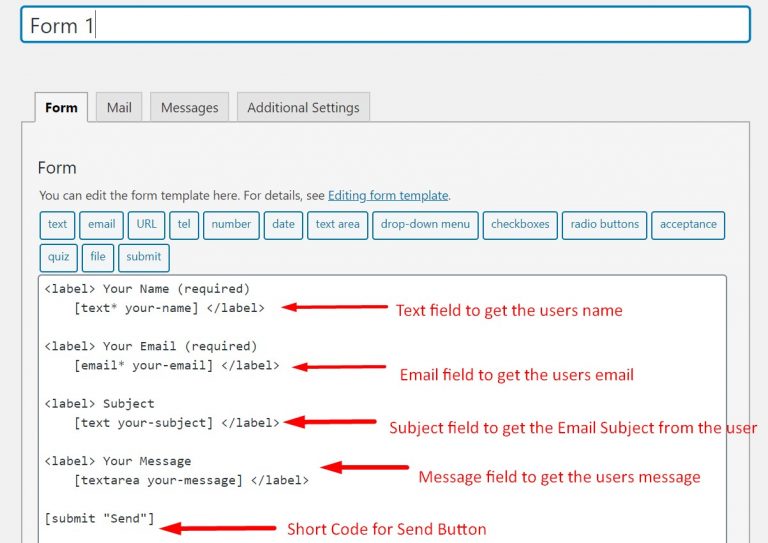Screen dimensions: 768x543
Task: Click the '[text your-subject]' code line
Action: pos(176,423)
